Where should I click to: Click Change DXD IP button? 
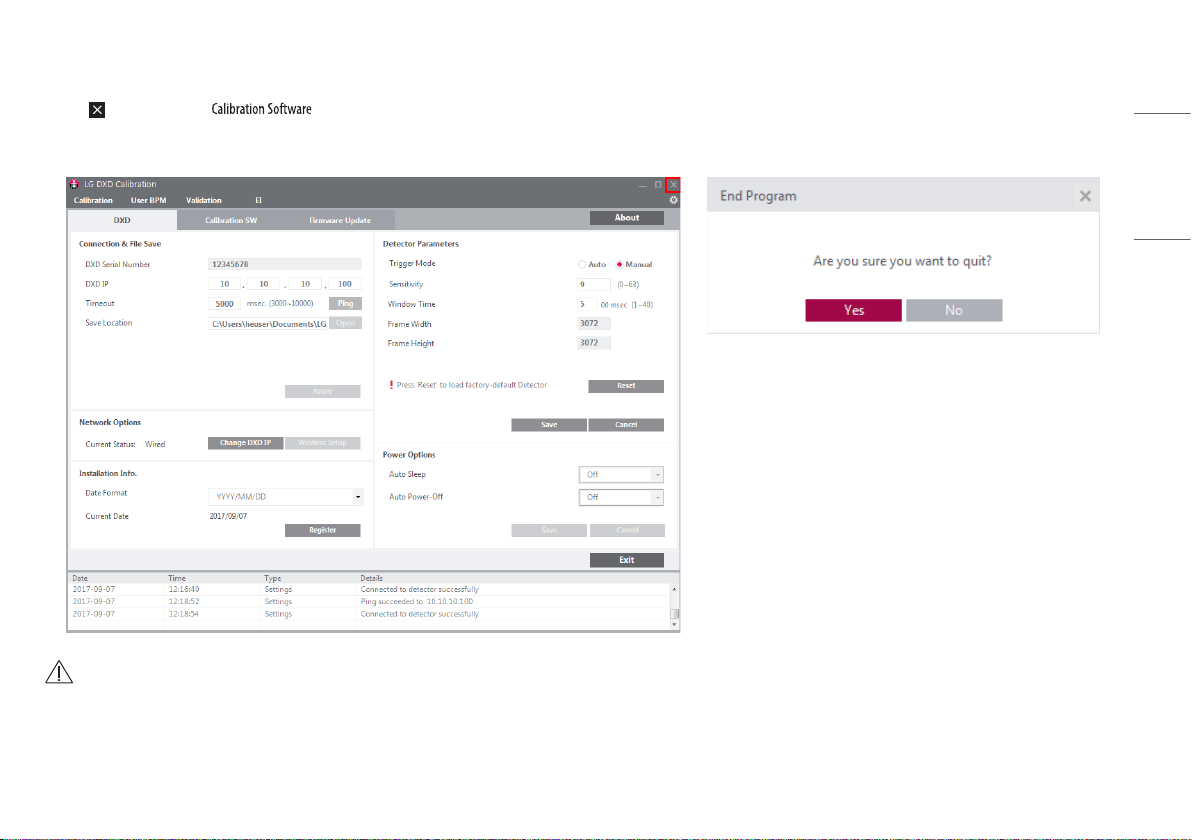pyautogui.click(x=246, y=443)
